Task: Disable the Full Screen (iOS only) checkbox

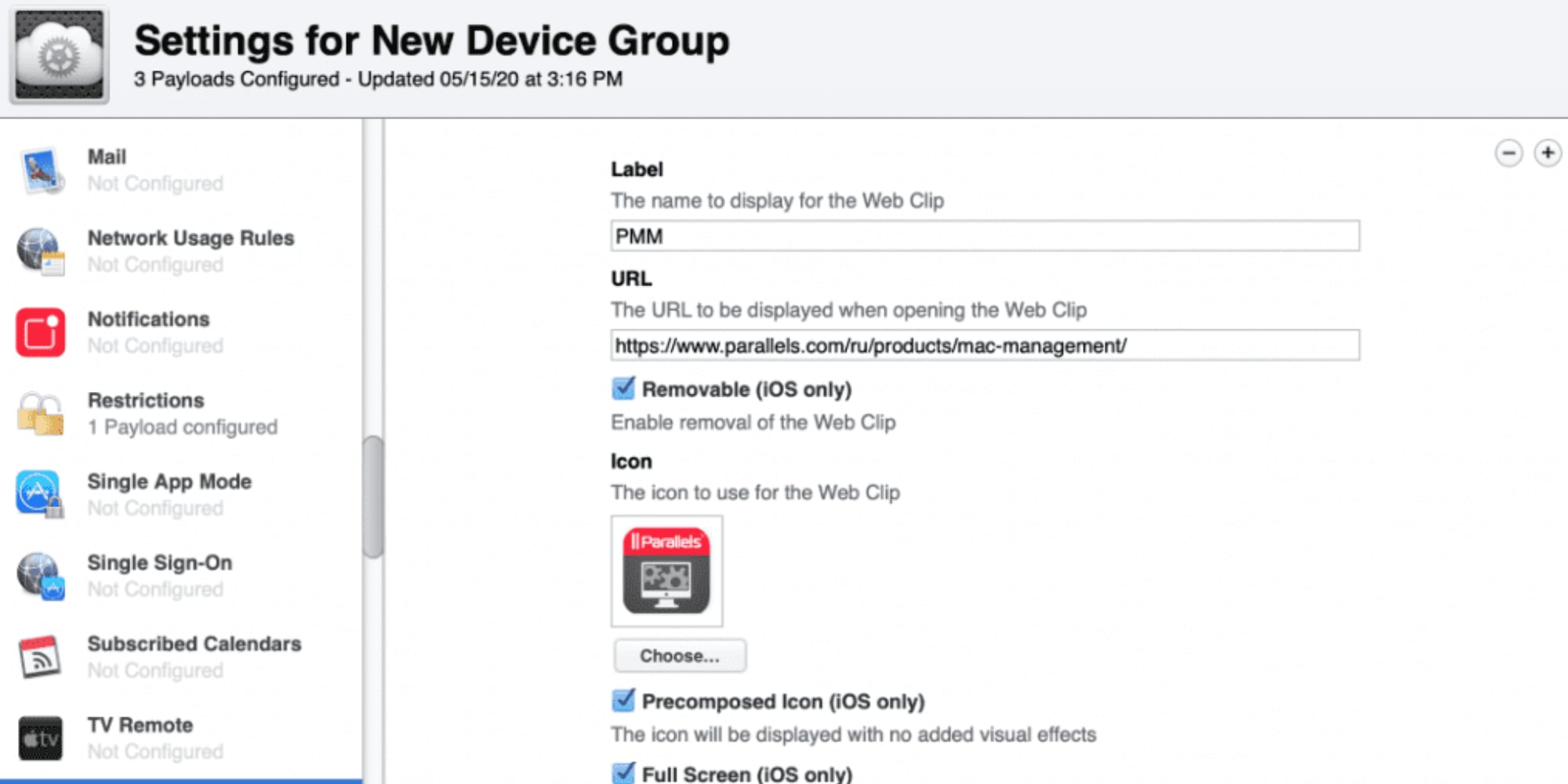Action: tap(624, 773)
